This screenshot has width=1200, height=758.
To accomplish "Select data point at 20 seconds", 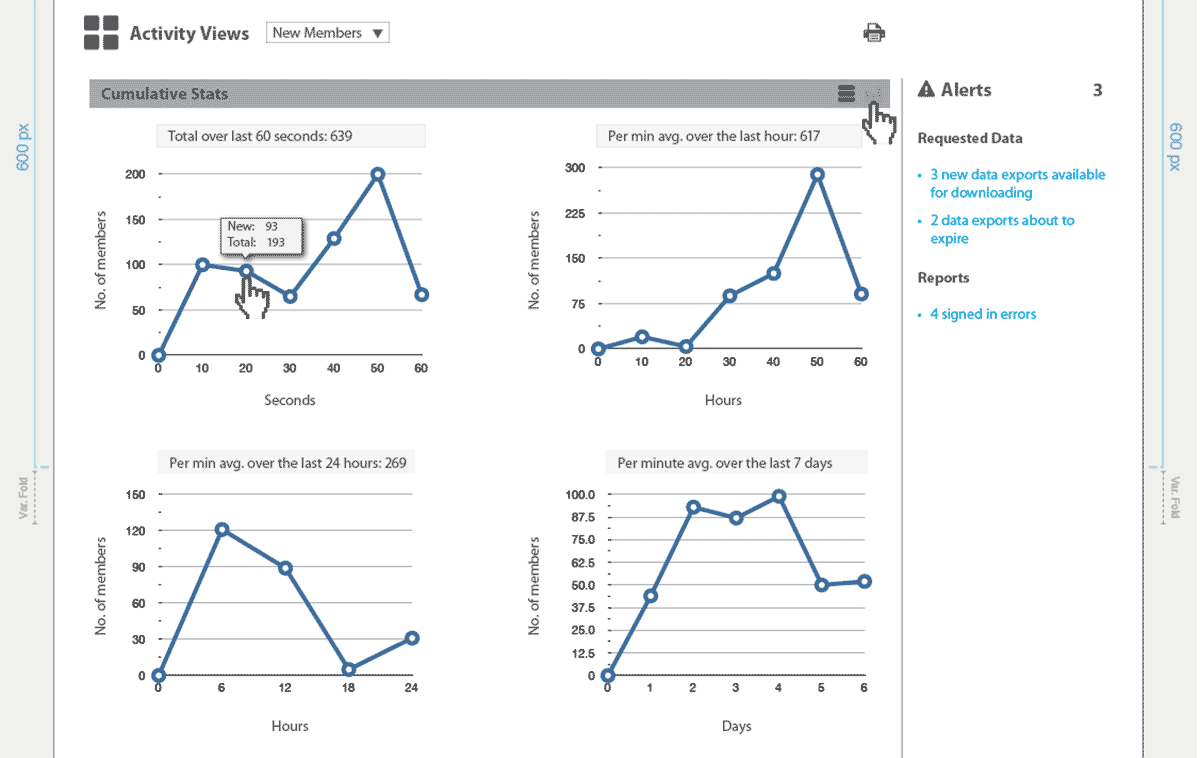I will click(x=246, y=271).
